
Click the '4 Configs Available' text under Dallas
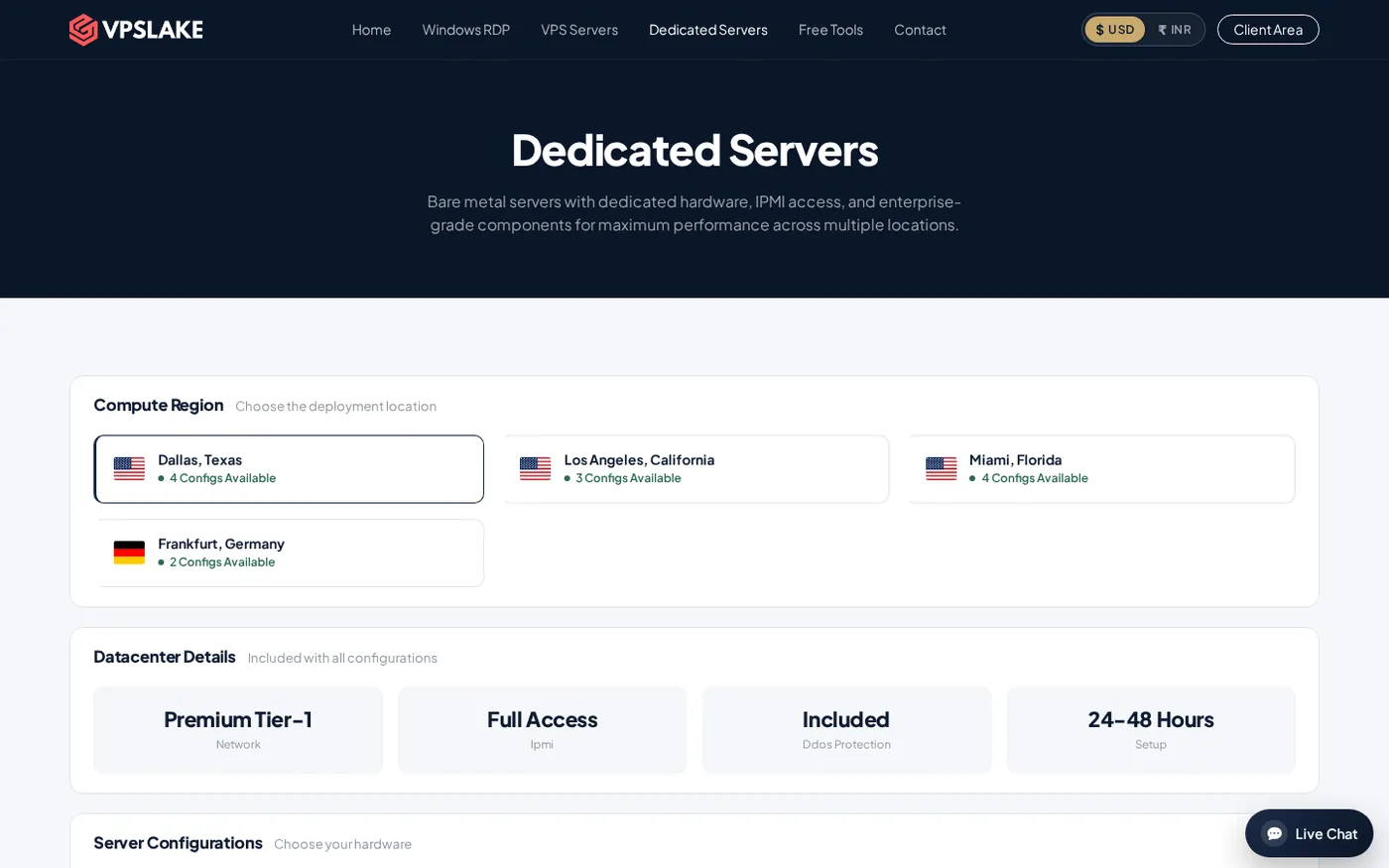tap(222, 478)
